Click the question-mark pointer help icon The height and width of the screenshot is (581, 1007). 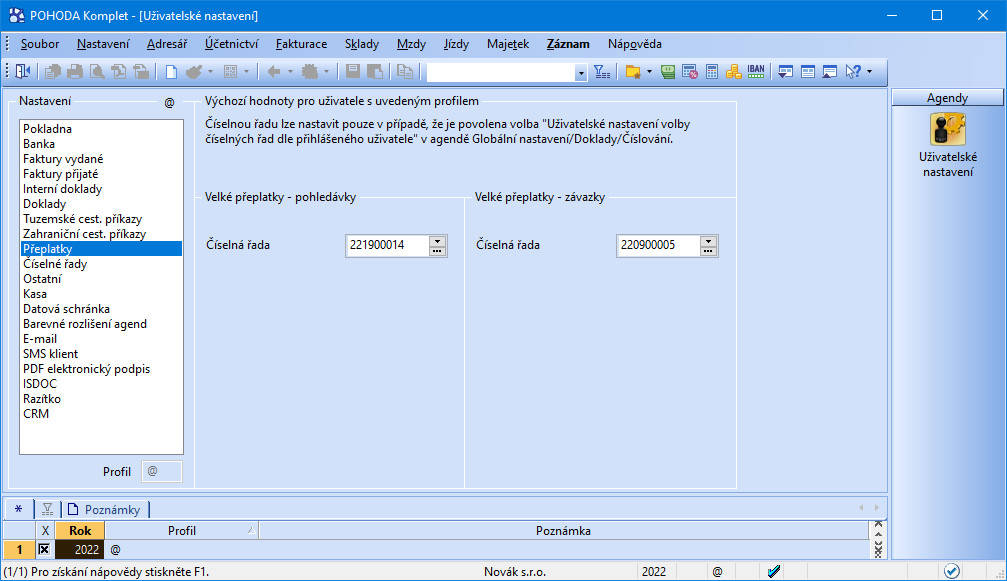click(x=853, y=71)
